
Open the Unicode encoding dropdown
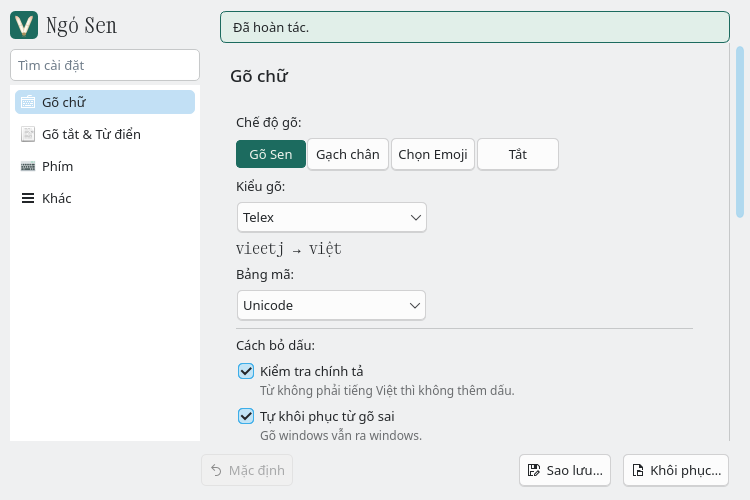(x=331, y=305)
